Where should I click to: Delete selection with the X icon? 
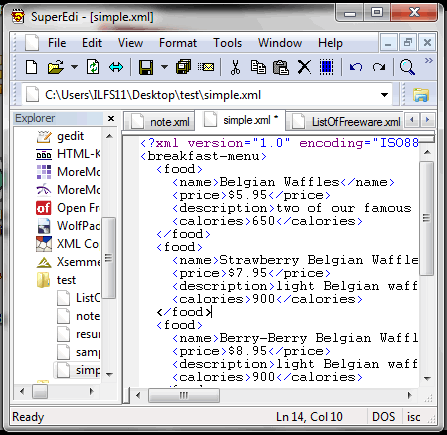pyautogui.click(x=304, y=67)
